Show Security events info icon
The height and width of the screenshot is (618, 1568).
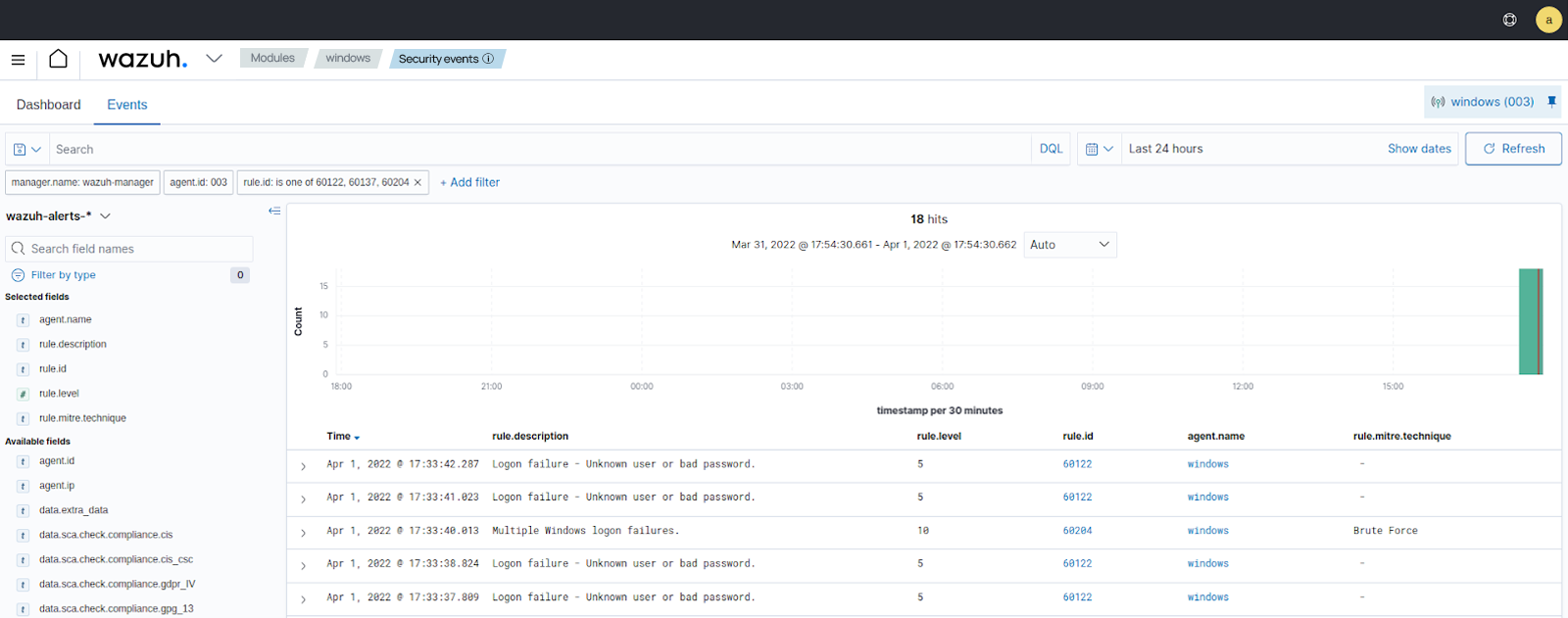488,59
